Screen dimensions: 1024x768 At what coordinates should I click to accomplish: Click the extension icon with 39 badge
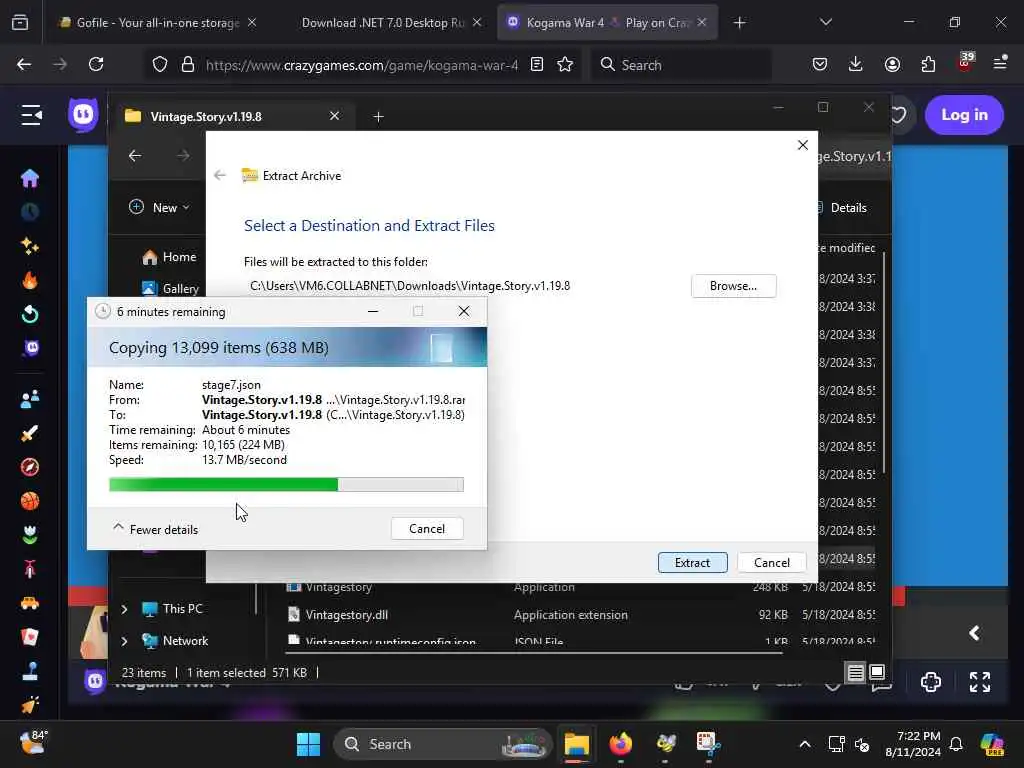tap(965, 62)
